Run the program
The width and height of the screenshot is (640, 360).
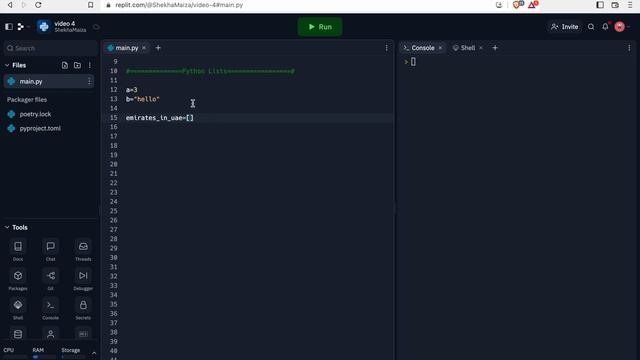(x=320, y=27)
